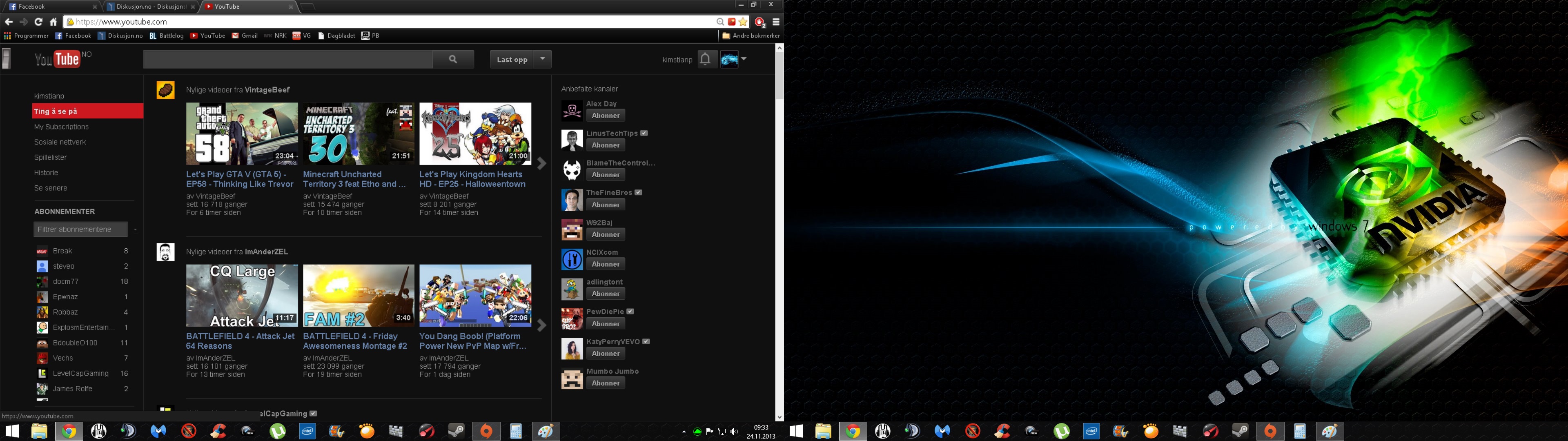Open a new tab button
Viewport: 1568px width, 441px height.
(x=308, y=7)
